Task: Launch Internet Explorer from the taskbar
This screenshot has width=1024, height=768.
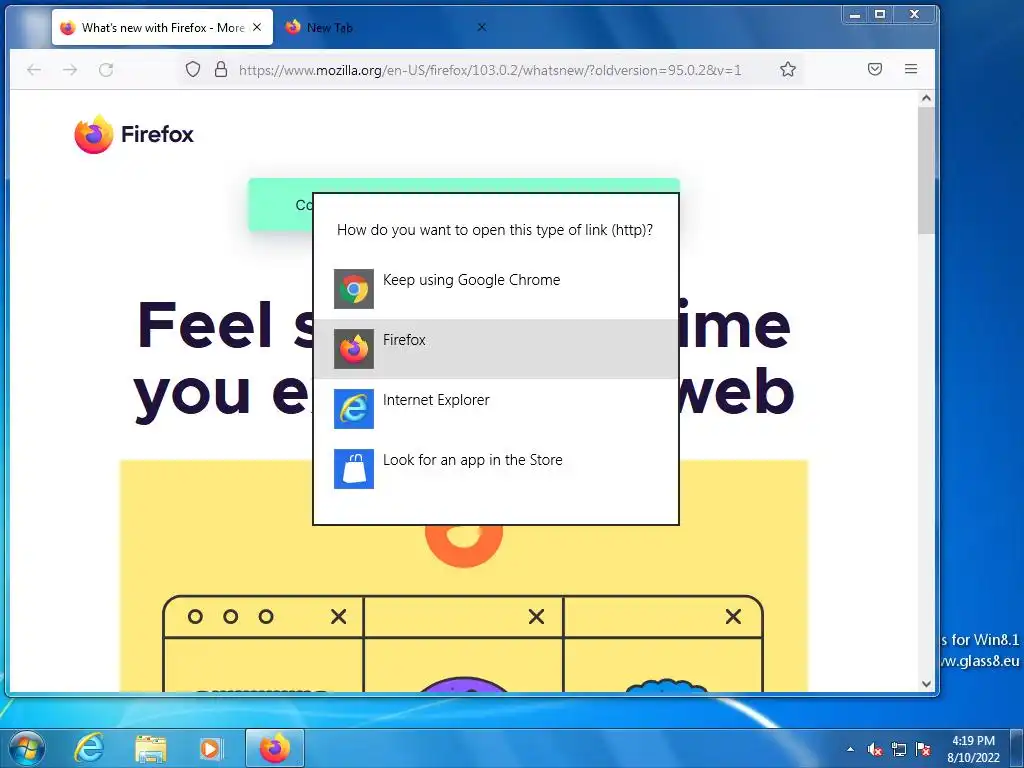Action: tap(88, 748)
